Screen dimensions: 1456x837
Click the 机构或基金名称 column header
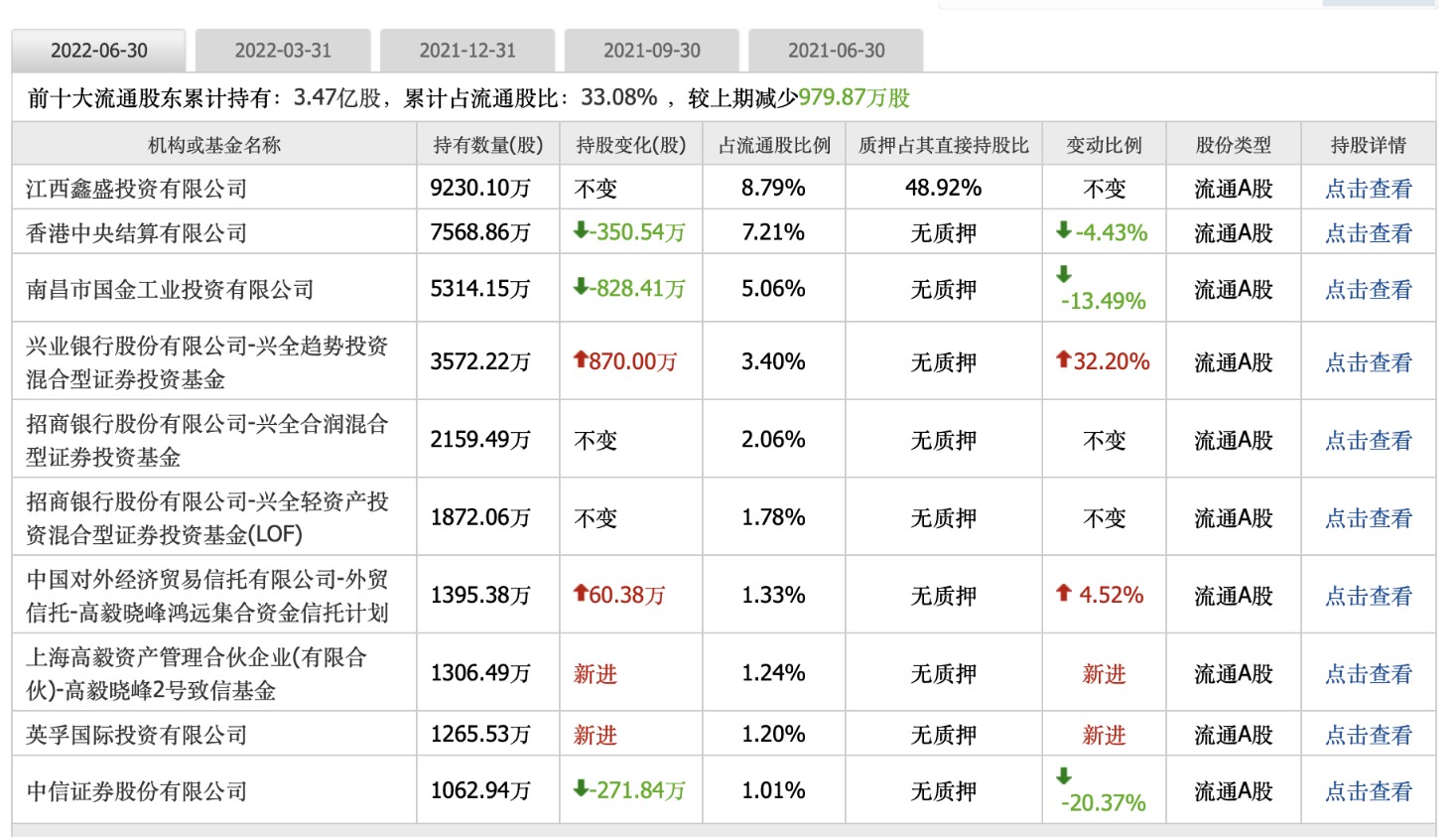click(214, 145)
